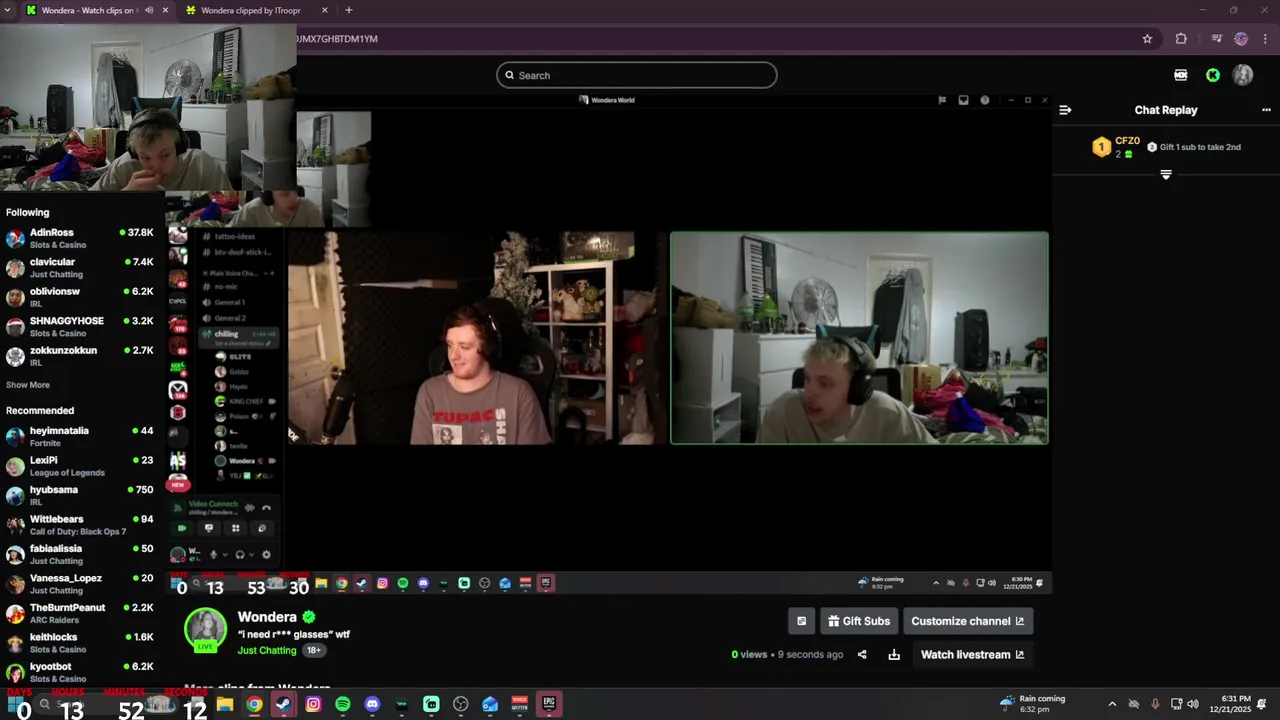Click the help icon in Wondera World window
This screenshot has width=1280, height=720.
(985, 100)
